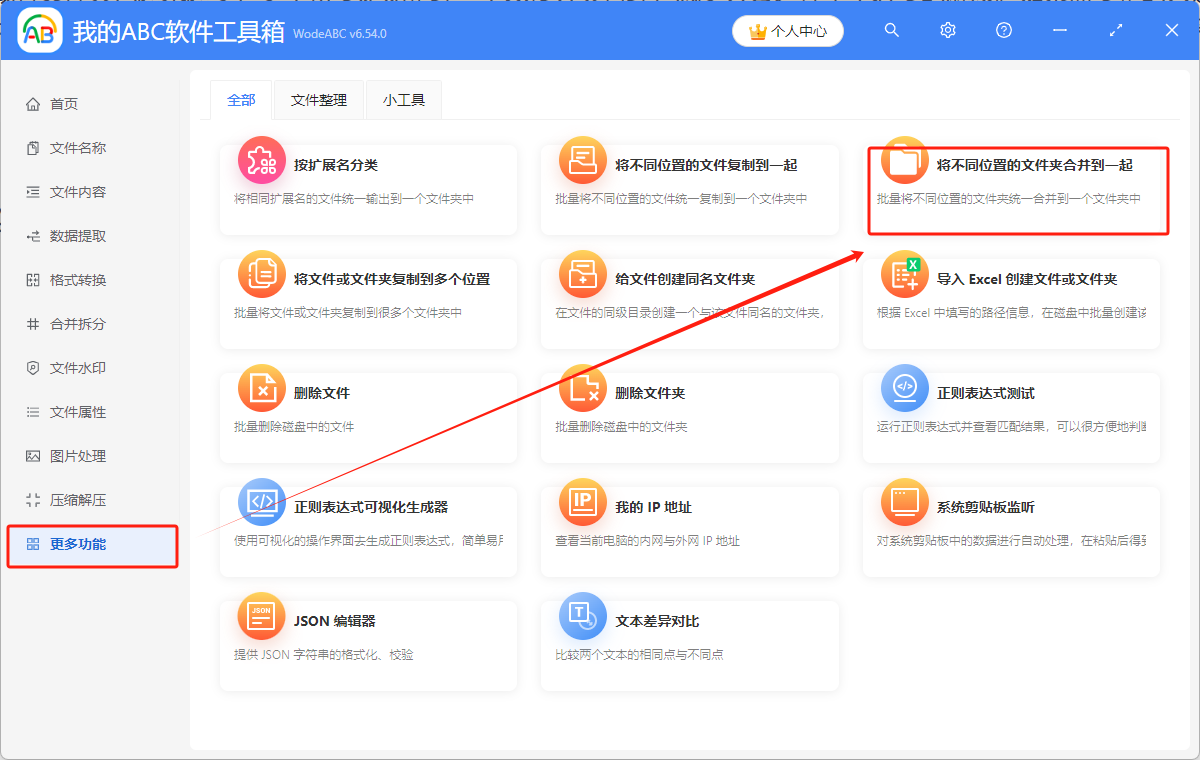
Task: Switch to the 小工具 tab
Action: click(403, 100)
